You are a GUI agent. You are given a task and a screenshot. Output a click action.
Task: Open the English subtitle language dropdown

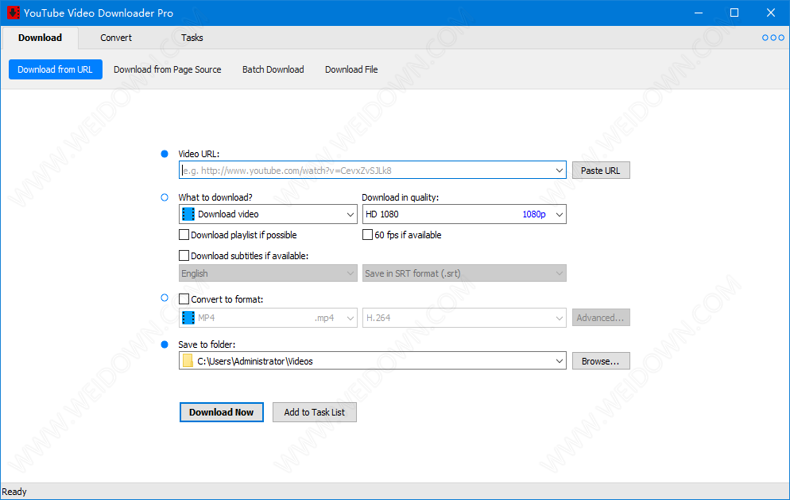click(268, 273)
